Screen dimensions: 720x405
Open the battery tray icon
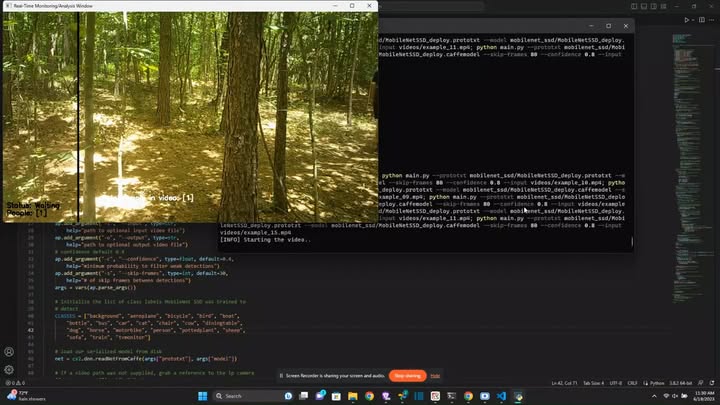pos(684,396)
